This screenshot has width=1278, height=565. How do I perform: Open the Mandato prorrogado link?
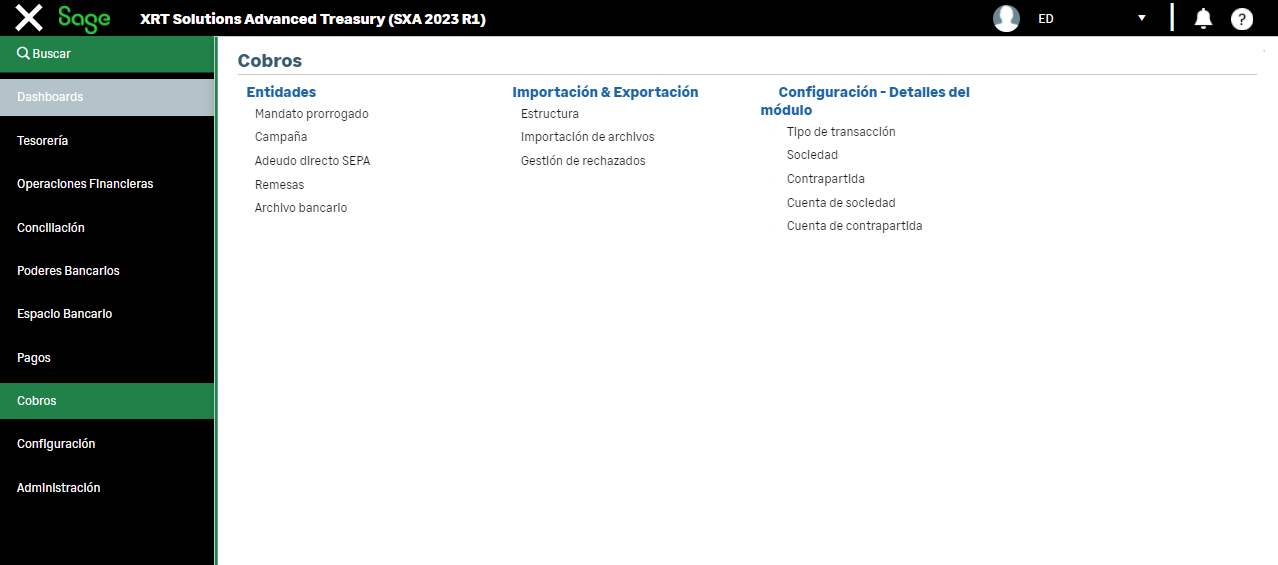coord(311,114)
